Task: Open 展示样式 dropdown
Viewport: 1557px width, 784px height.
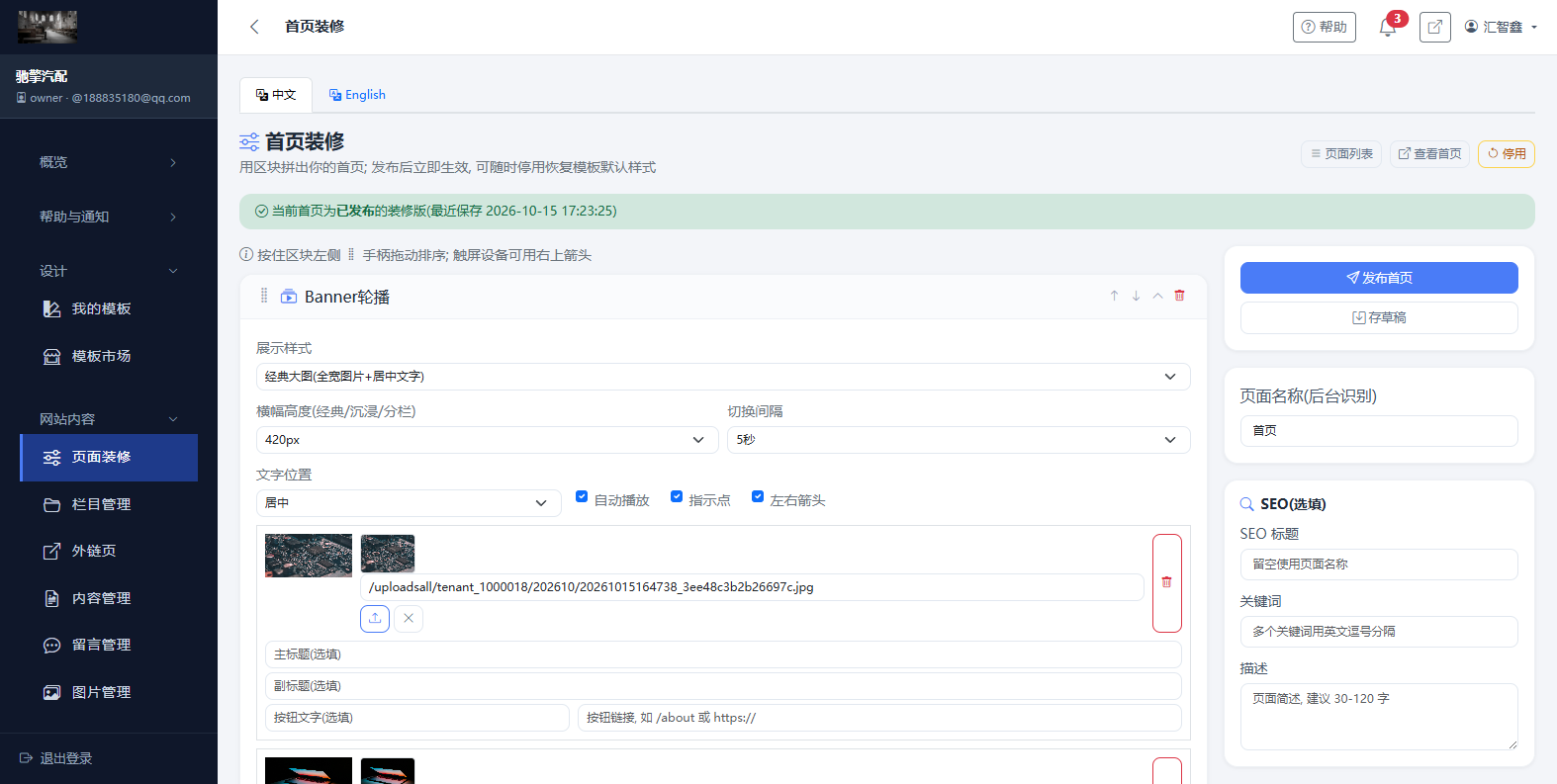Action: [x=723, y=377]
